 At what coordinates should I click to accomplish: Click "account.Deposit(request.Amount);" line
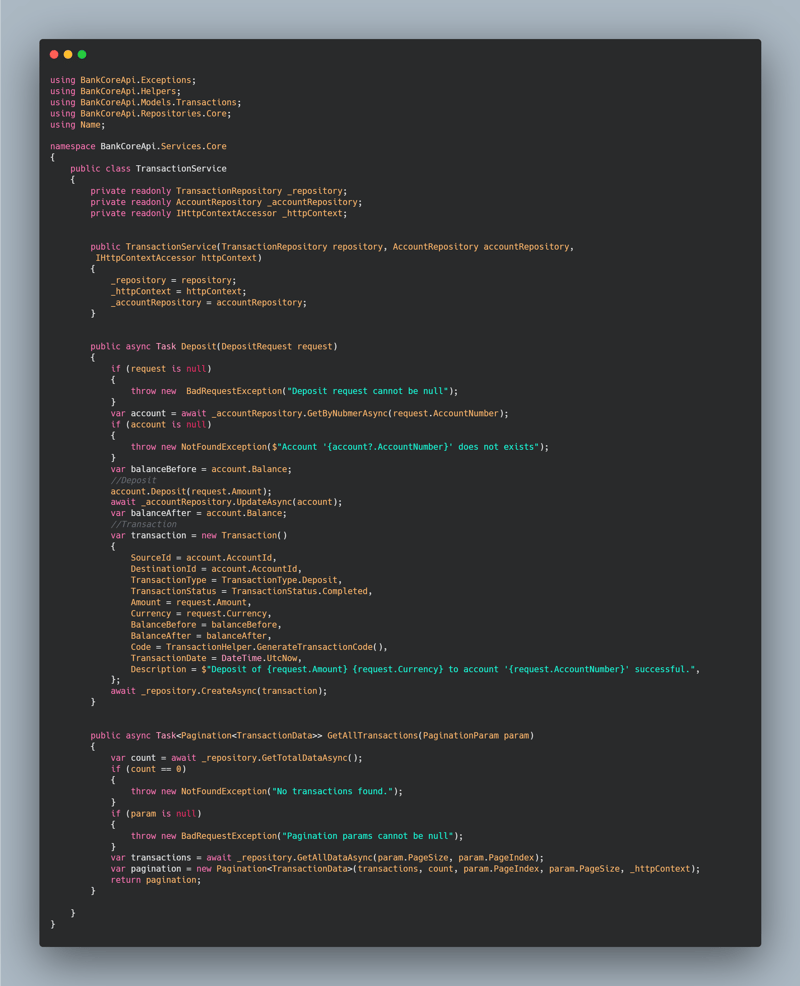[191, 492]
